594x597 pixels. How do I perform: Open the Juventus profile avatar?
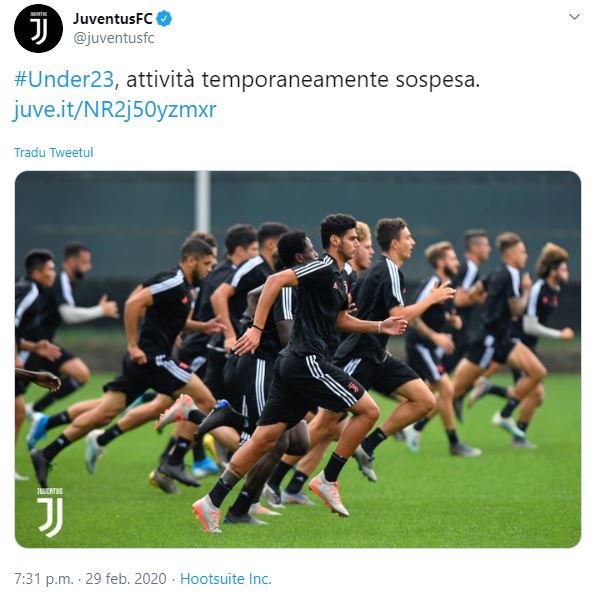pos(38,28)
